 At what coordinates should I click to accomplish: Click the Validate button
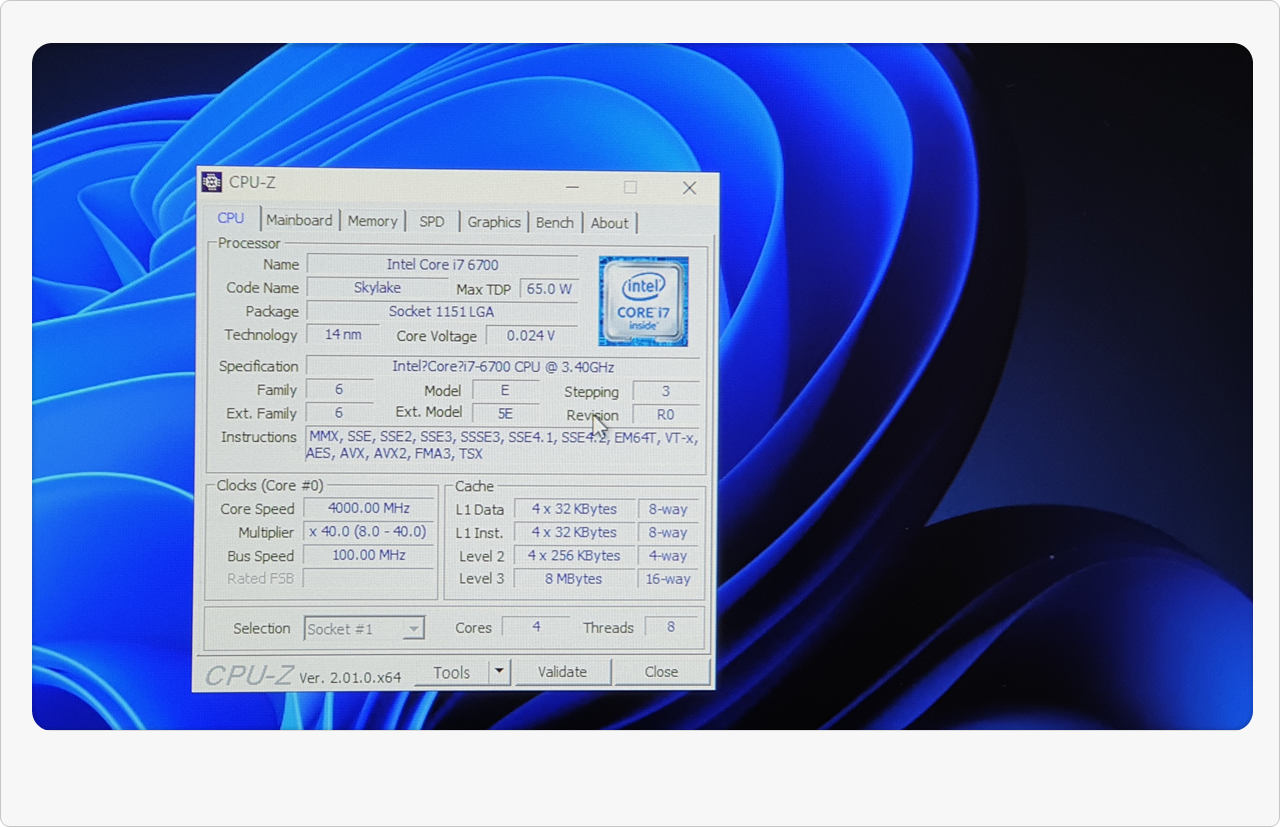563,672
